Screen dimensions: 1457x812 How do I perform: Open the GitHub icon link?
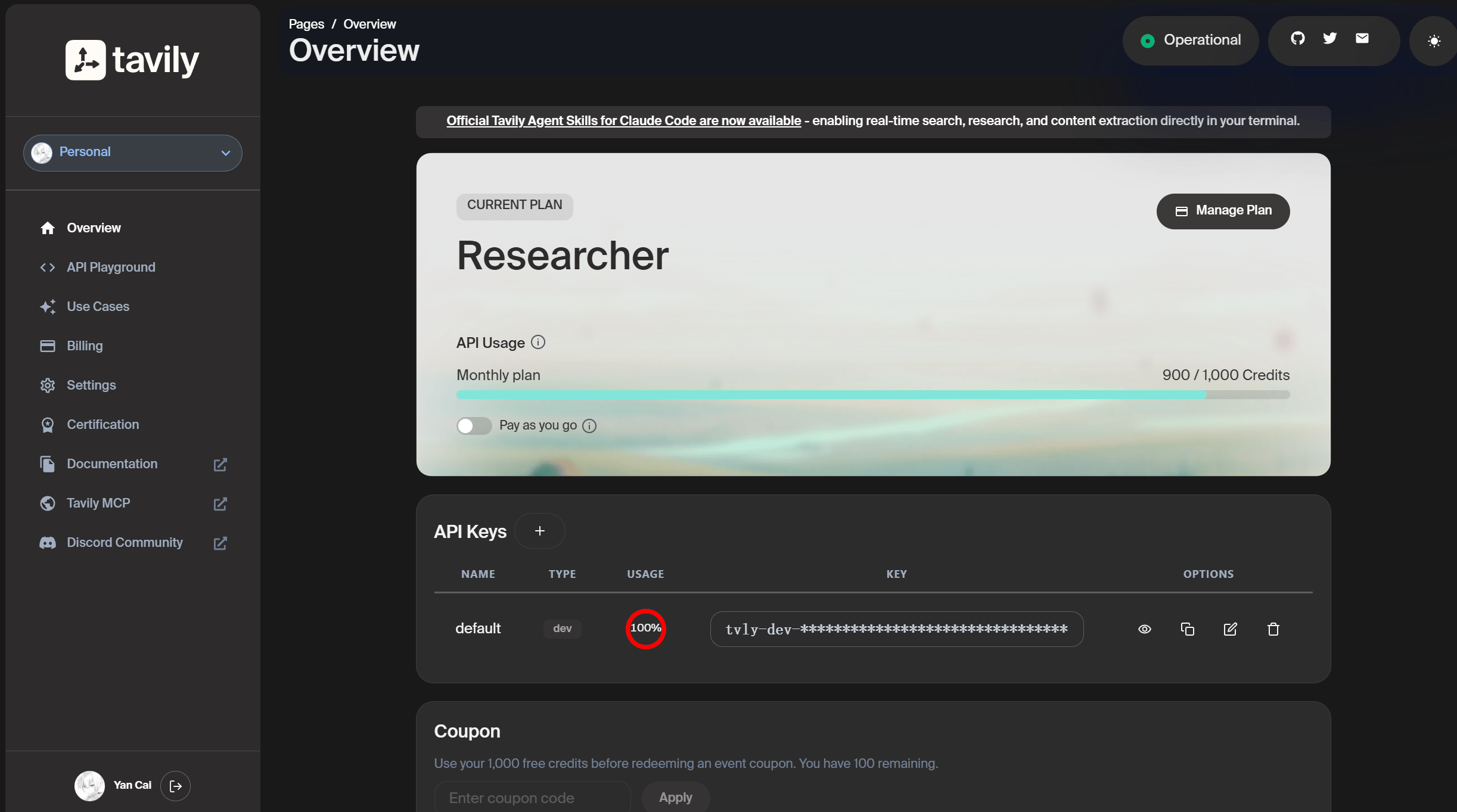coord(1298,39)
